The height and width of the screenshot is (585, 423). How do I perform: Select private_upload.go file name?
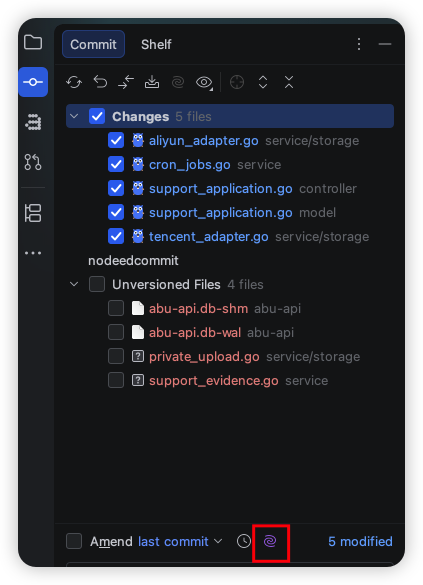pos(204,356)
